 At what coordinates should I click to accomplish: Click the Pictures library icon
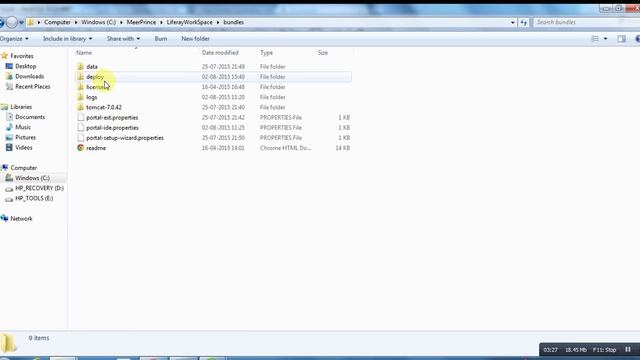point(9,138)
